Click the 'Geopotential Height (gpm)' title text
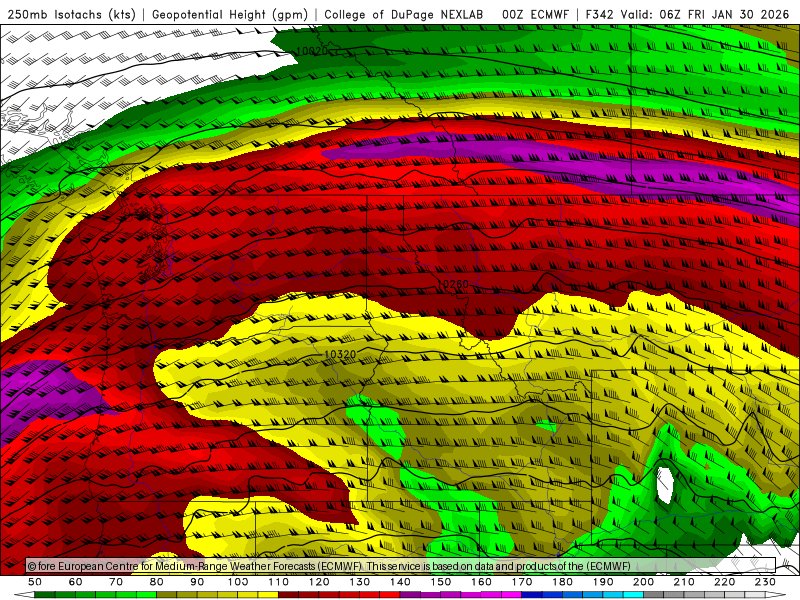Viewport: 800px width, 600px height. [230, 15]
